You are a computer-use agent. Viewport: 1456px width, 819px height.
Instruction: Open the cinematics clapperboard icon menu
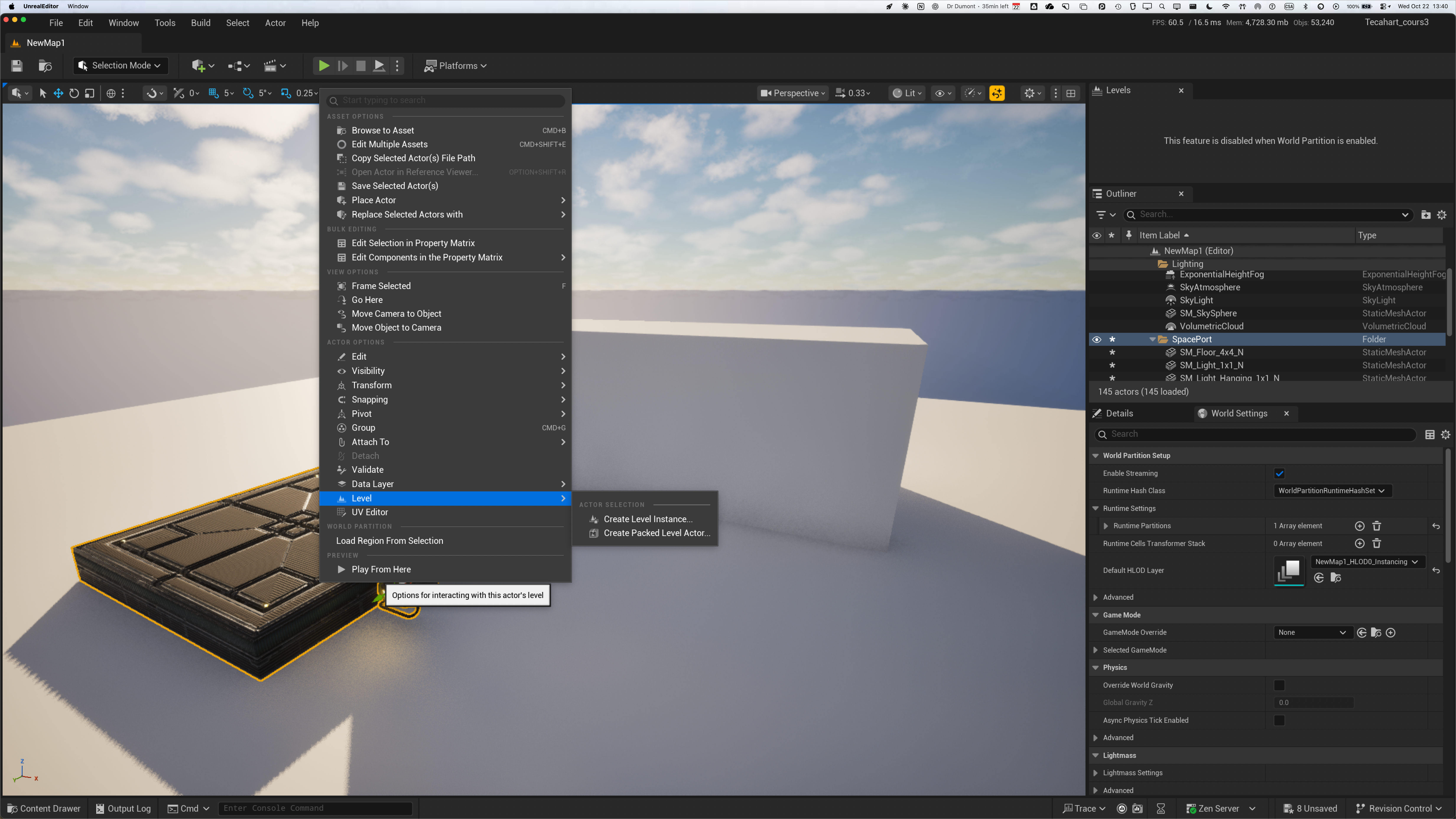tap(275, 66)
